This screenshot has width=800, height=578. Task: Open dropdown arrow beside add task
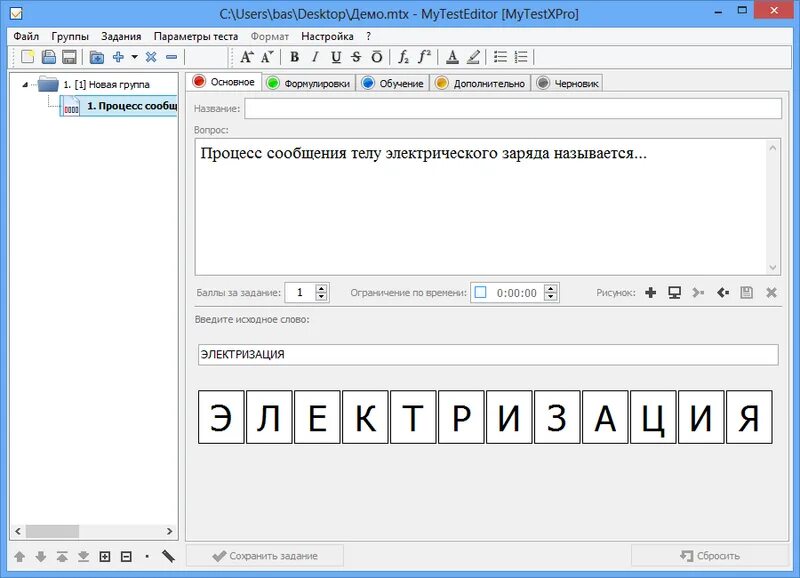(x=134, y=57)
